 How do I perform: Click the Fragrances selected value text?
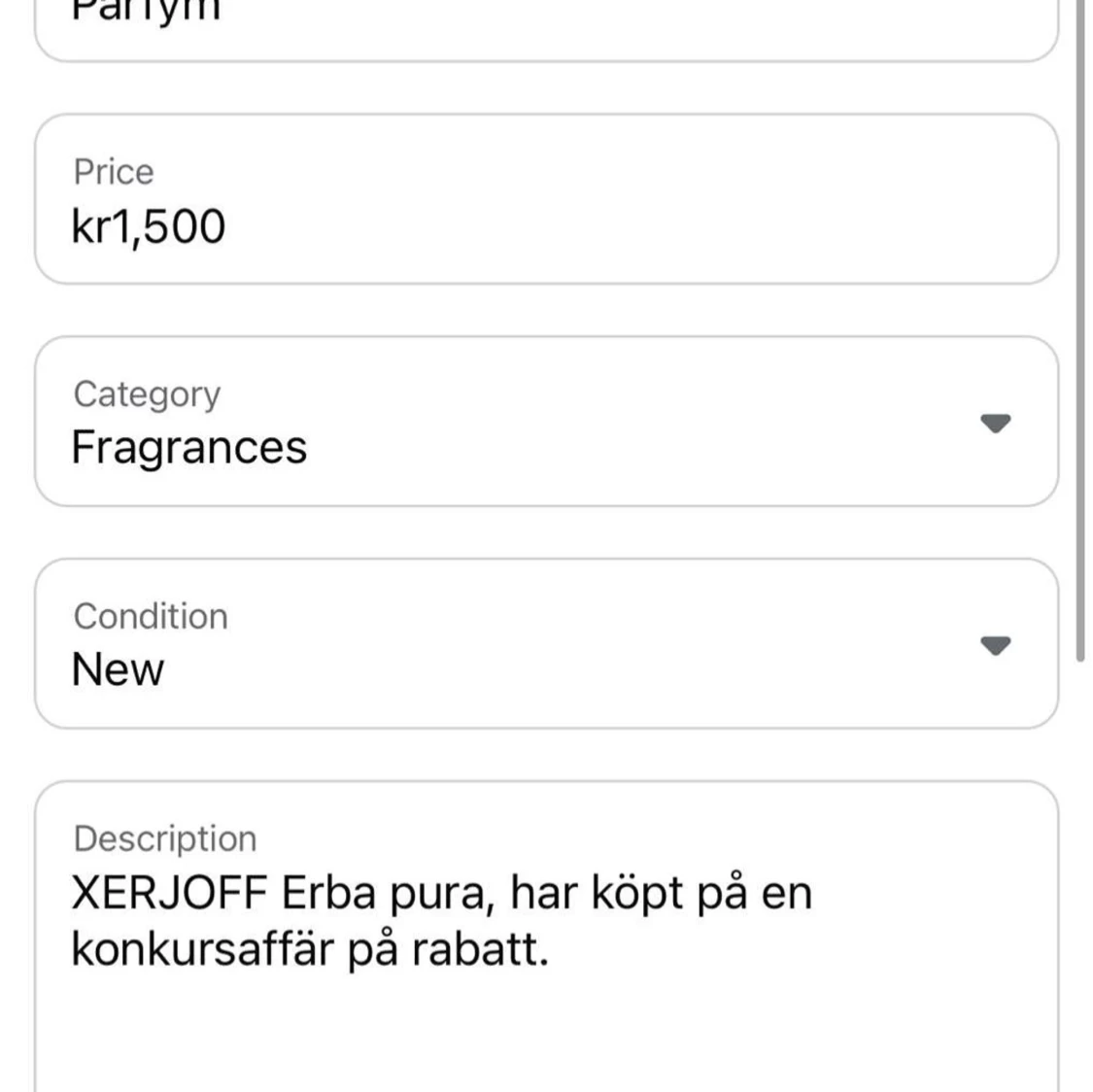pyautogui.click(x=189, y=448)
